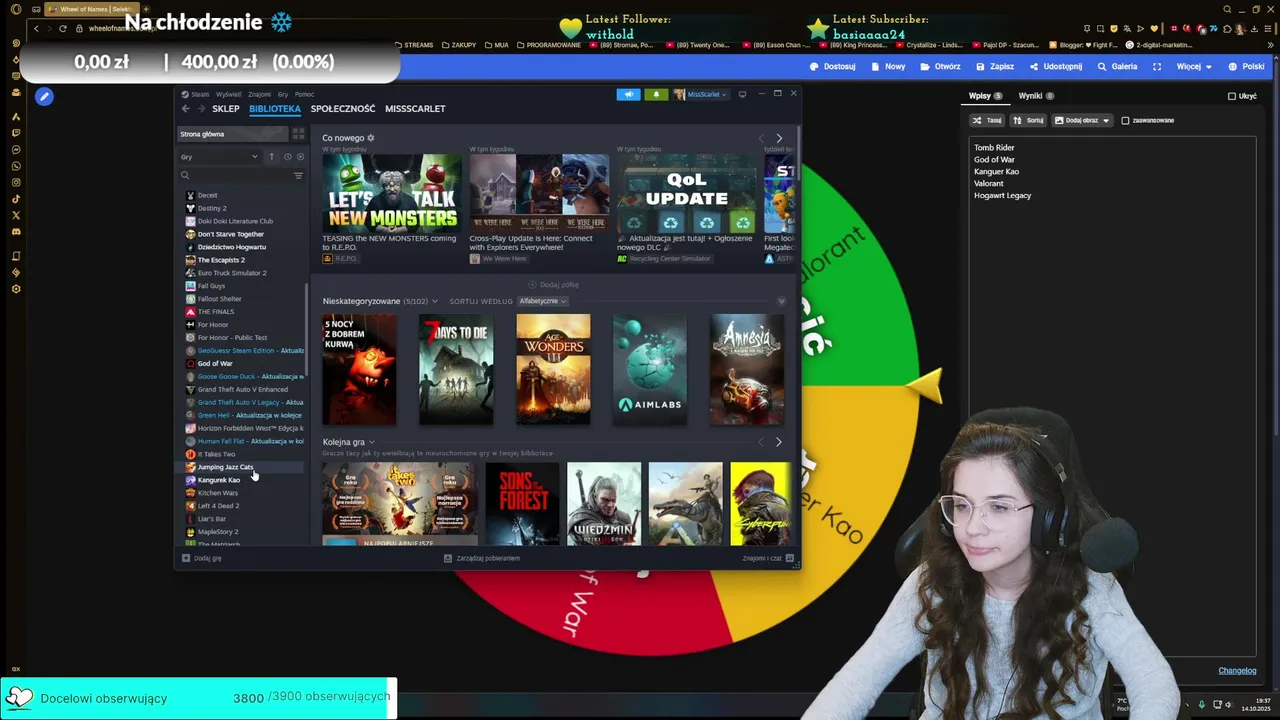Open the green Steam notifications bell
1280x720 pixels.
[656, 94]
